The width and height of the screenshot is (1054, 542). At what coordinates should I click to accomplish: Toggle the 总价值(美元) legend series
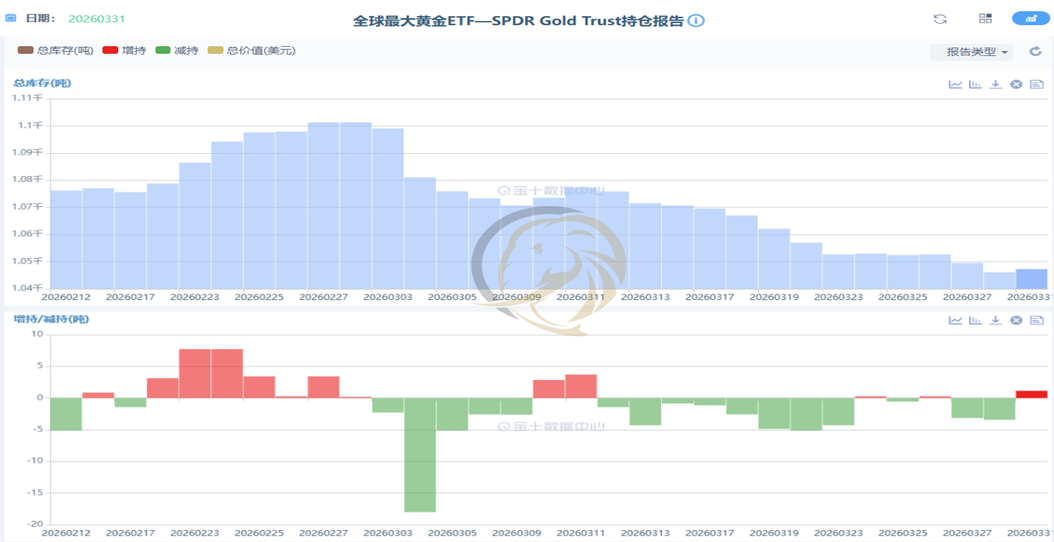251,50
